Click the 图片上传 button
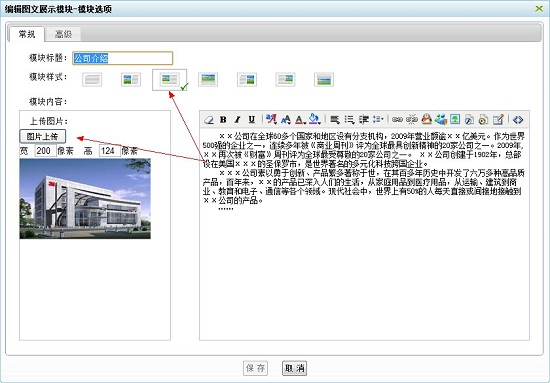Screen dimensions: 550x383 [x=42, y=136]
